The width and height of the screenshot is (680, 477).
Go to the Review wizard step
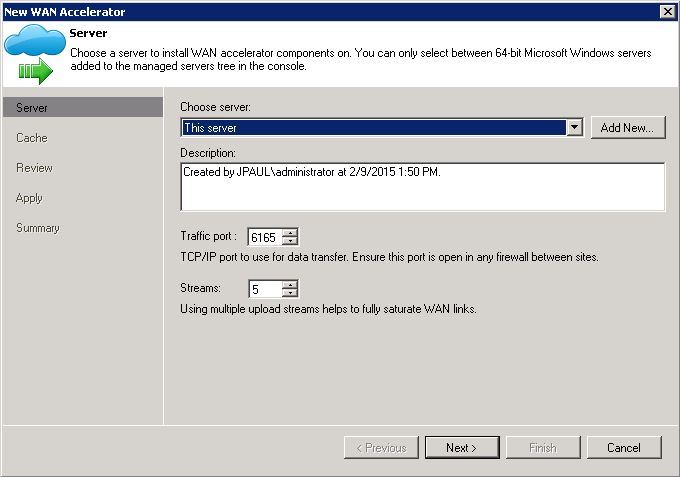34,168
